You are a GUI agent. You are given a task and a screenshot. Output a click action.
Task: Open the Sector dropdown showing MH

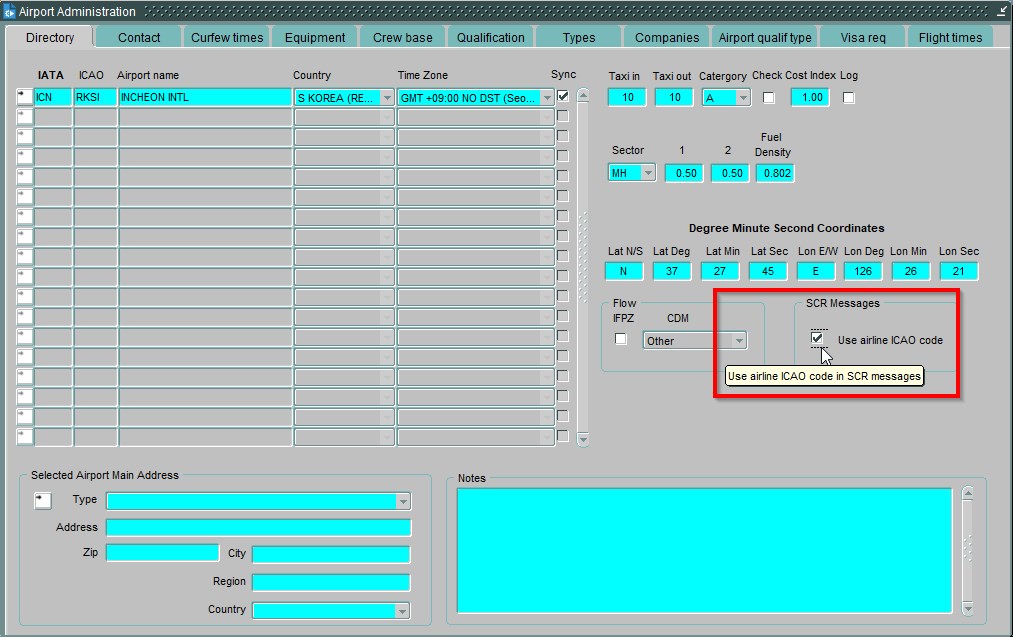[x=648, y=173]
